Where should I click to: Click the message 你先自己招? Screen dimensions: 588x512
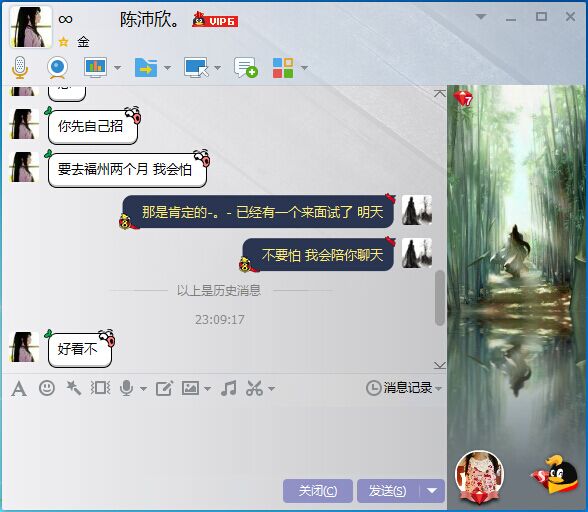(x=93, y=126)
